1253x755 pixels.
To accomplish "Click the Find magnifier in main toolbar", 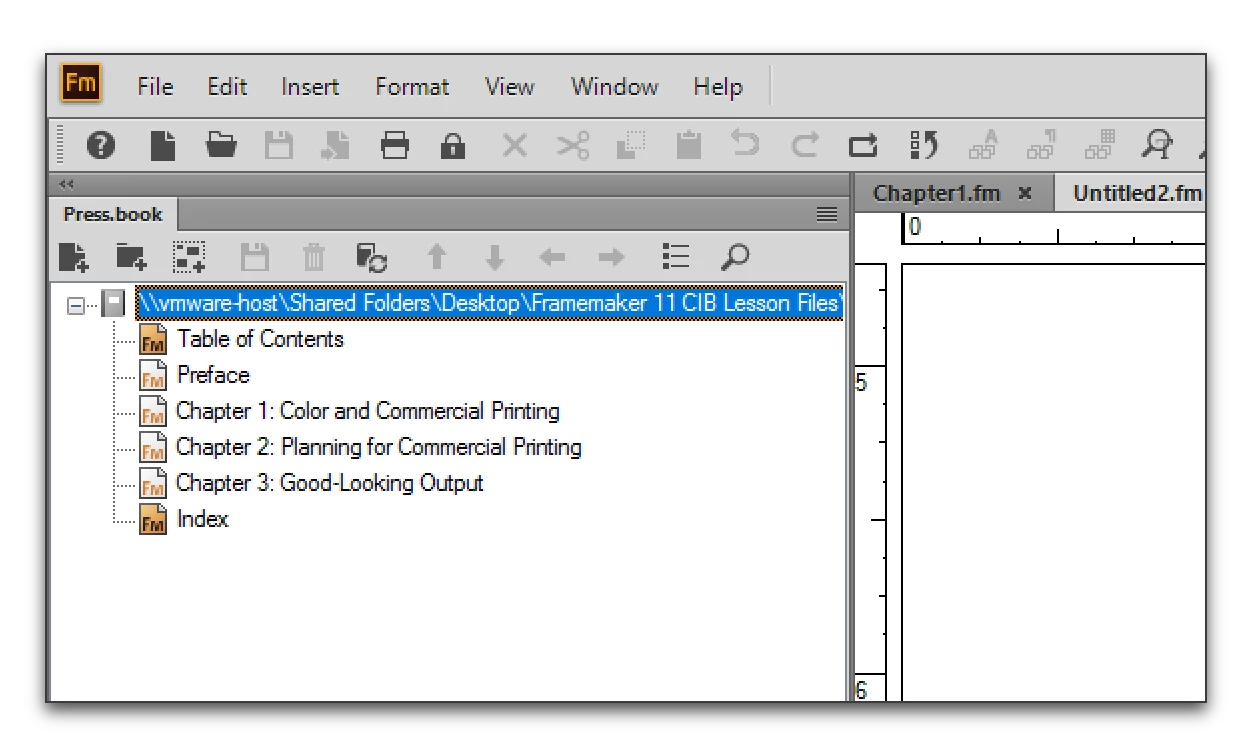I will tap(1156, 146).
